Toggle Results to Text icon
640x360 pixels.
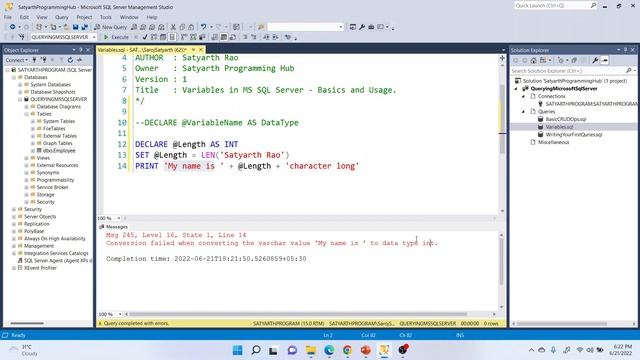[x=215, y=37]
